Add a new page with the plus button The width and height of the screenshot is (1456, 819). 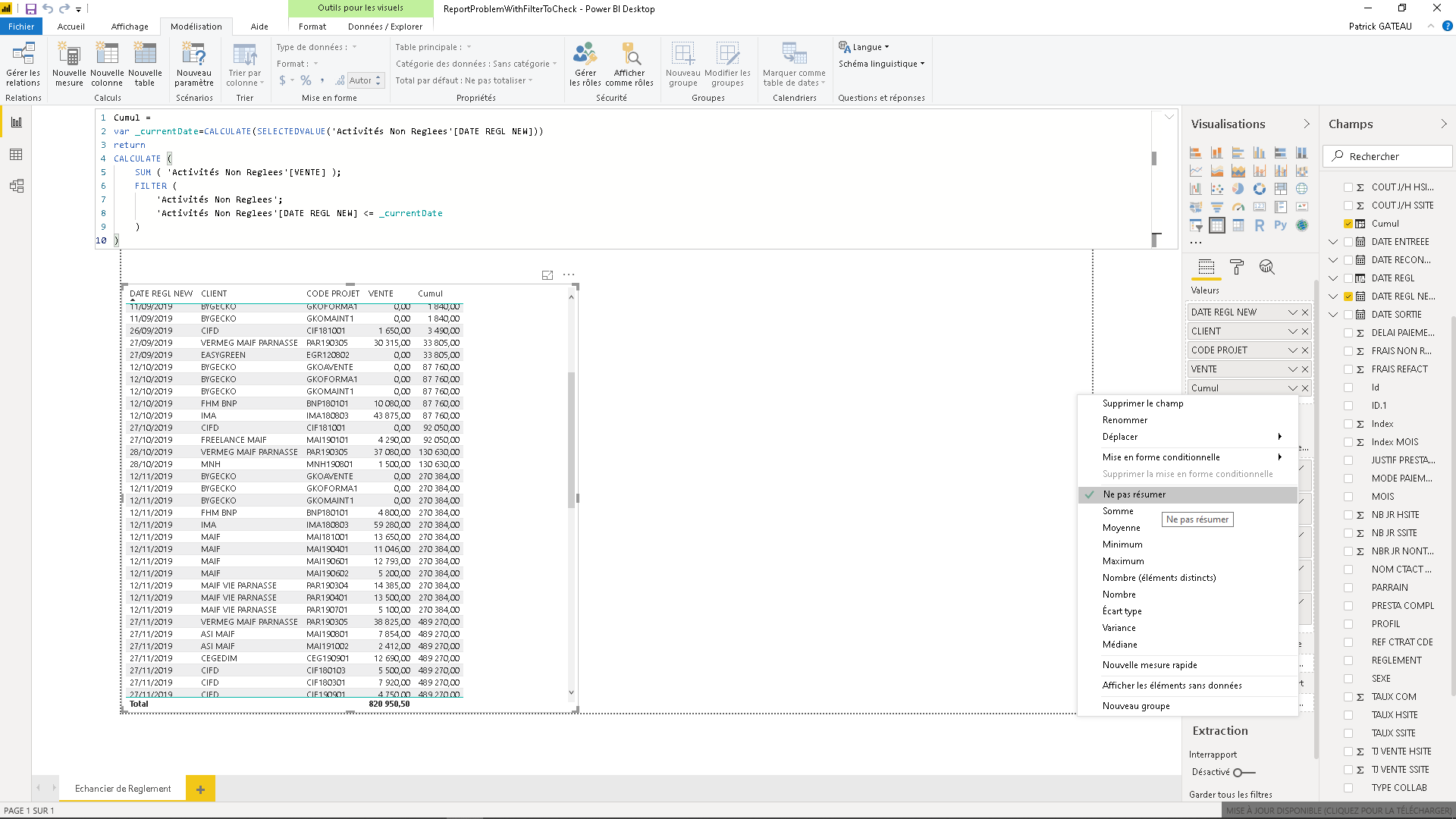tap(200, 789)
